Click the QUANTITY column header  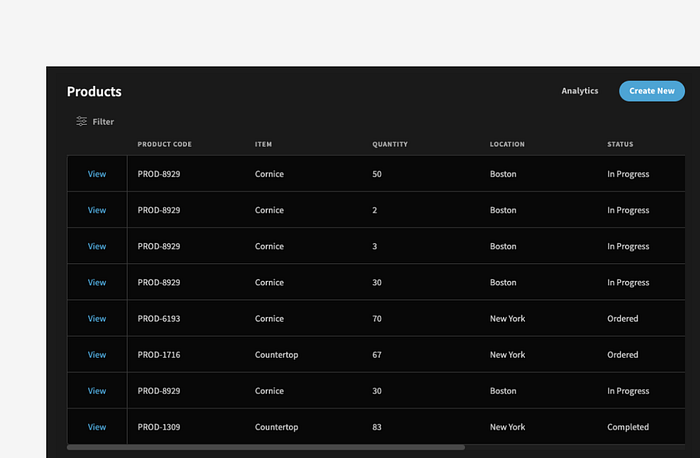point(390,144)
